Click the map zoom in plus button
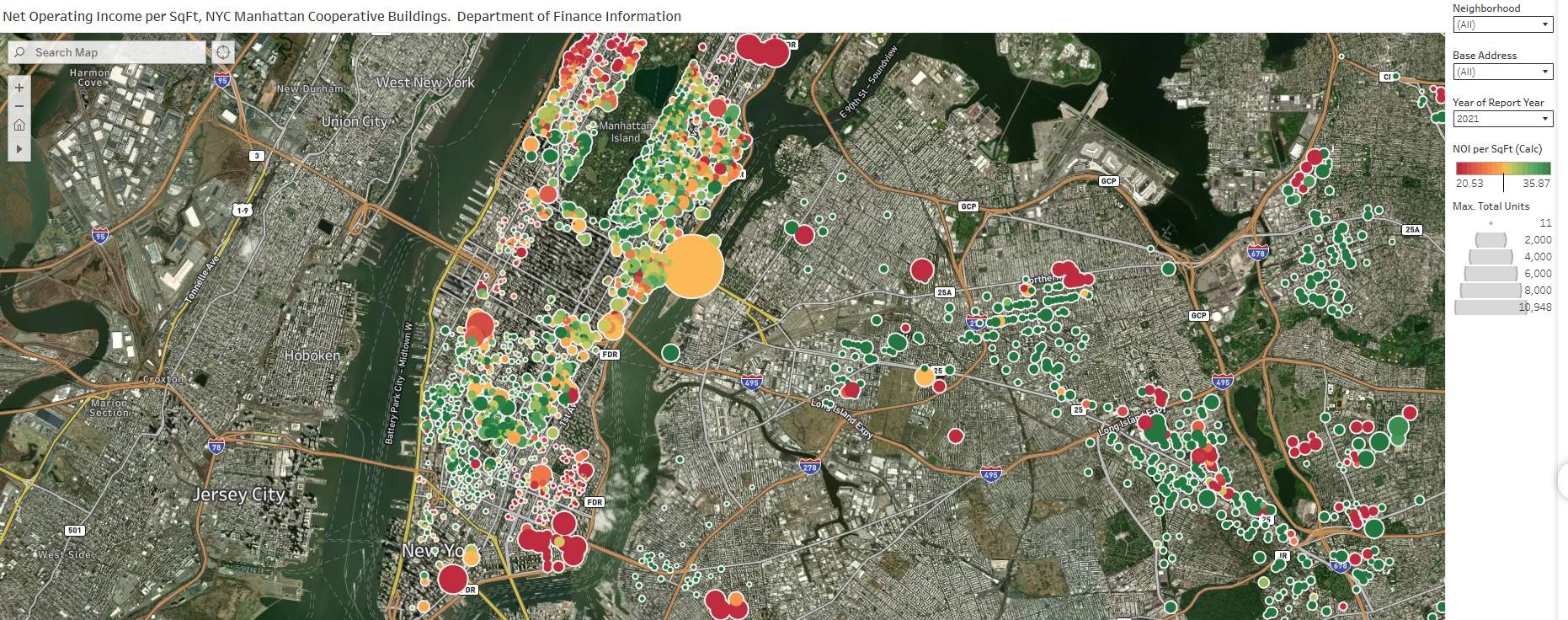1568x620 pixels. pyautogui.click(x=19, y=88)
